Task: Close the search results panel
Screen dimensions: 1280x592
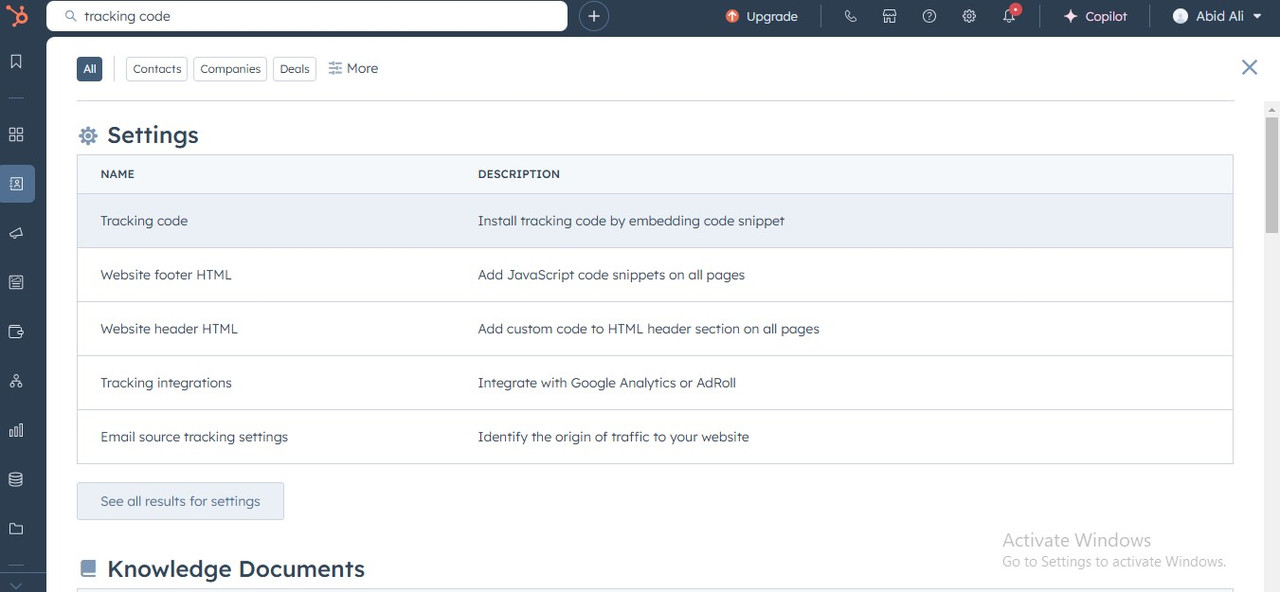Action: click(1249, 67)
